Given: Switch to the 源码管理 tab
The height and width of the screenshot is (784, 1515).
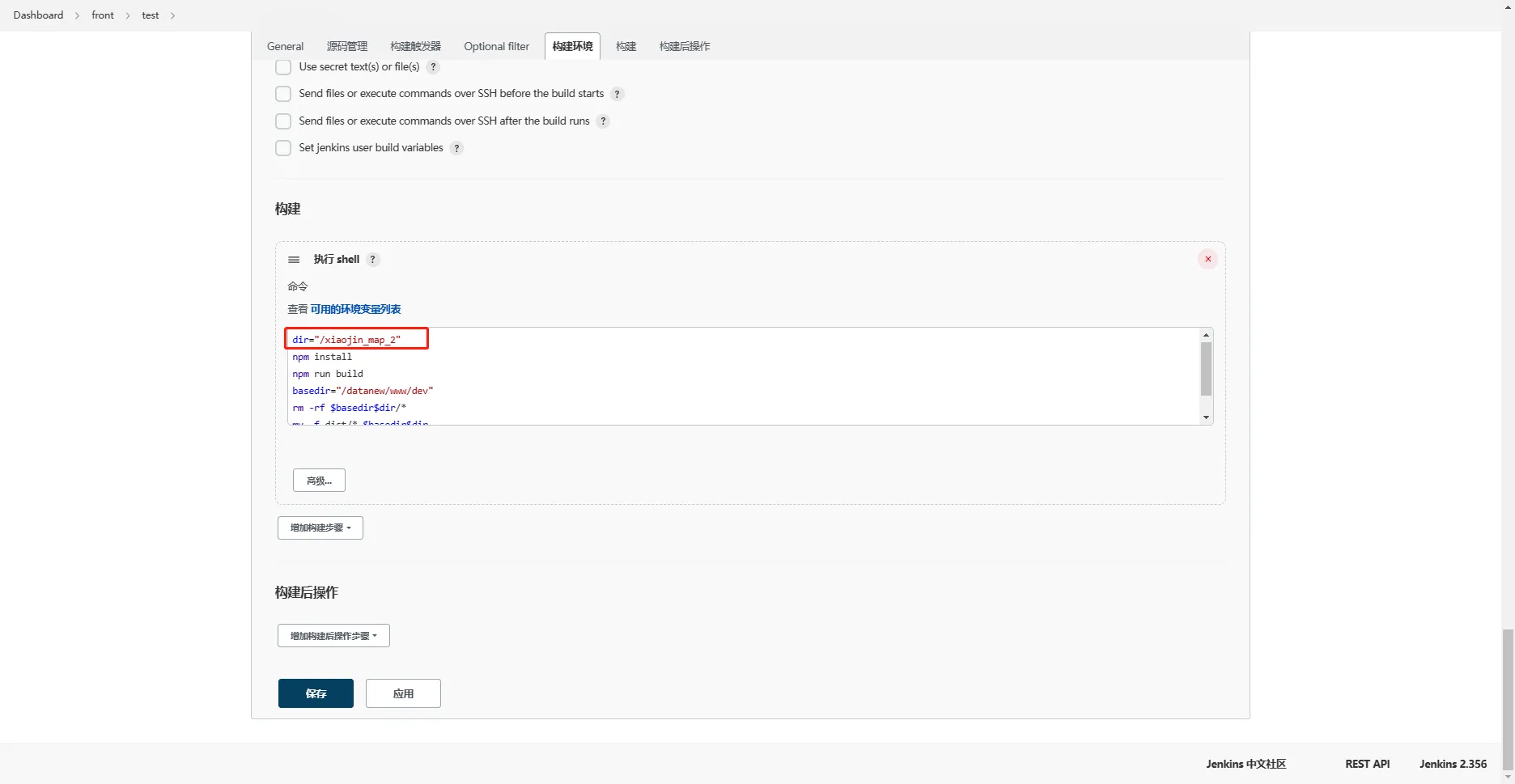Looking at the screenshot, I should (x=346, y=46).
